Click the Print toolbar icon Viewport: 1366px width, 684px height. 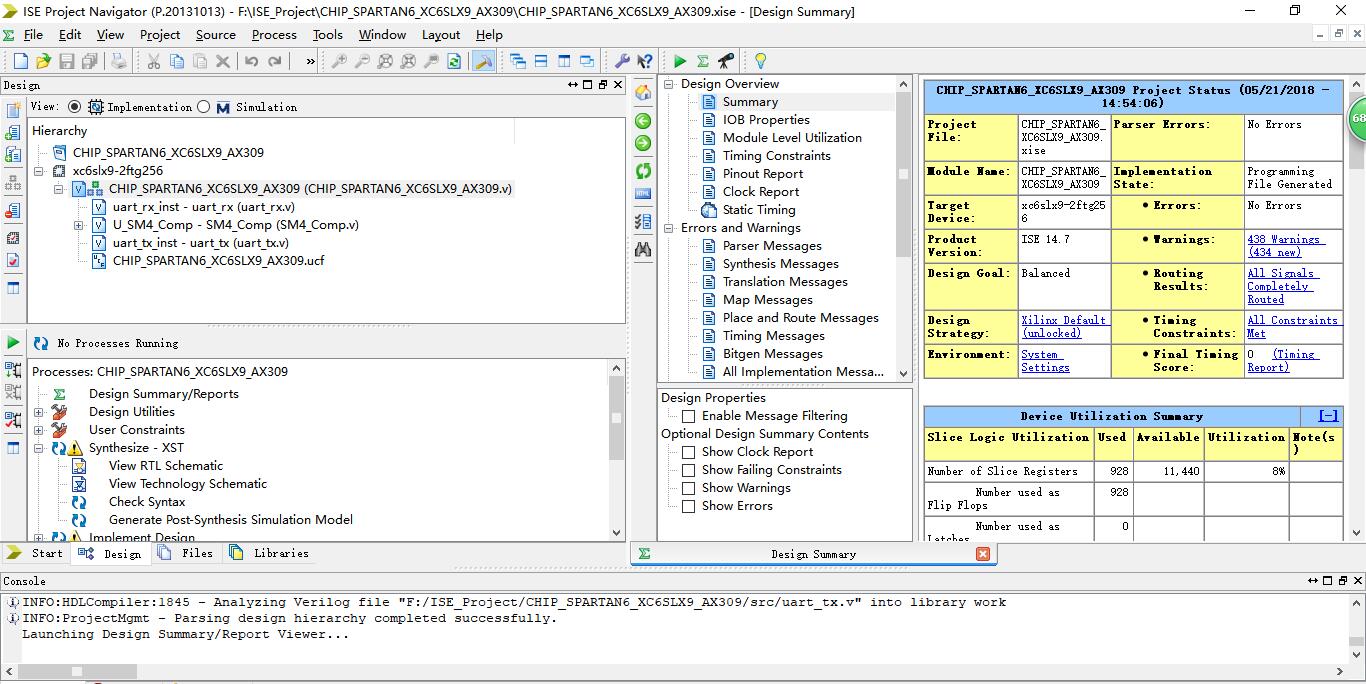[x=119, y=61]
